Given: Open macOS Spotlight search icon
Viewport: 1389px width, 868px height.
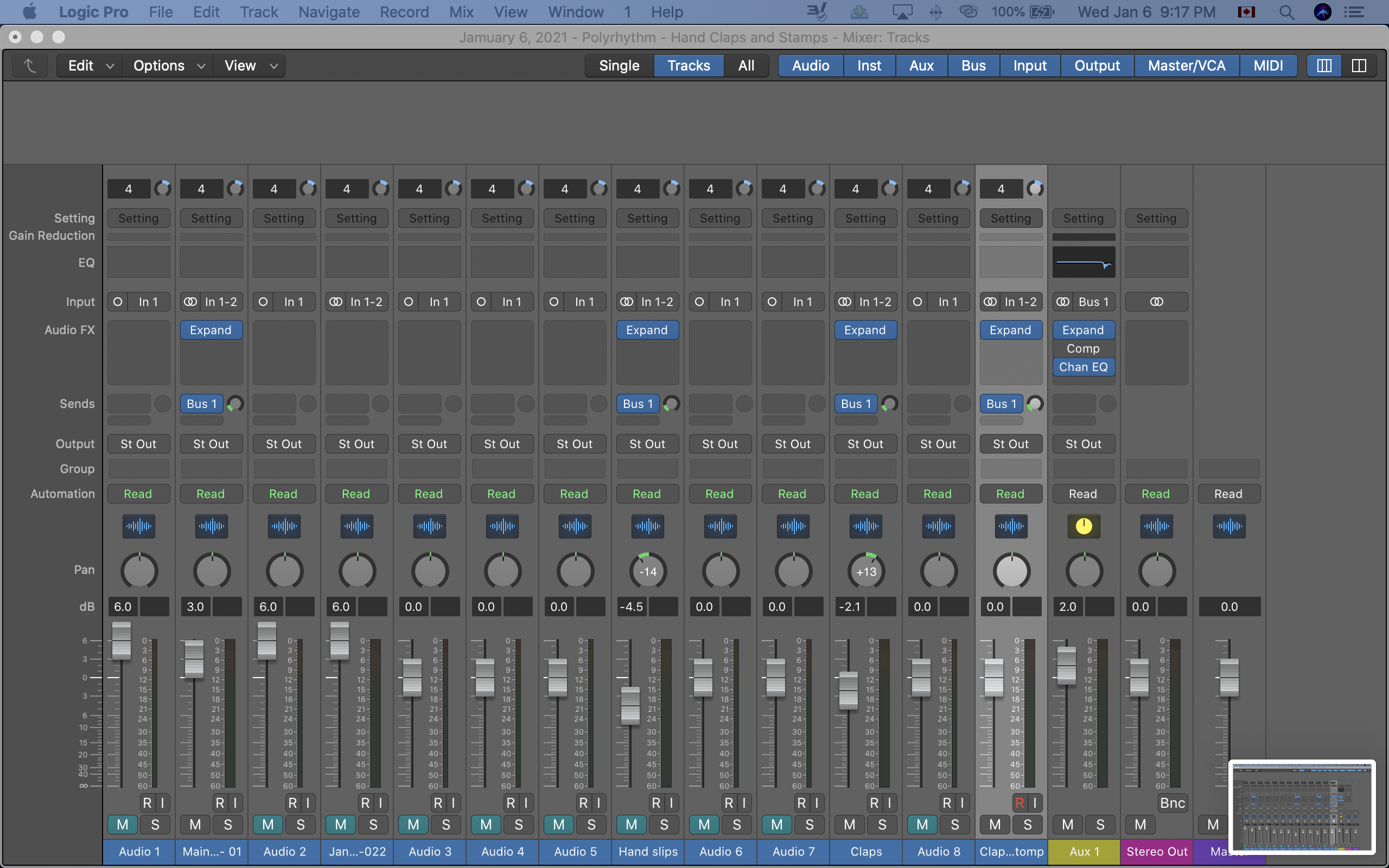Looking at the screenshot, I should pyautogui.click(x=1287, y=12).
